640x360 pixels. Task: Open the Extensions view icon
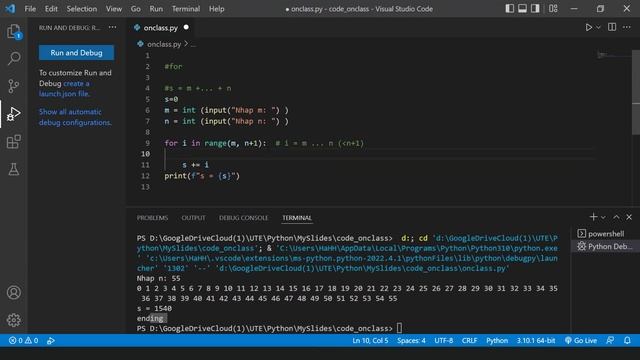pos(14,142)
